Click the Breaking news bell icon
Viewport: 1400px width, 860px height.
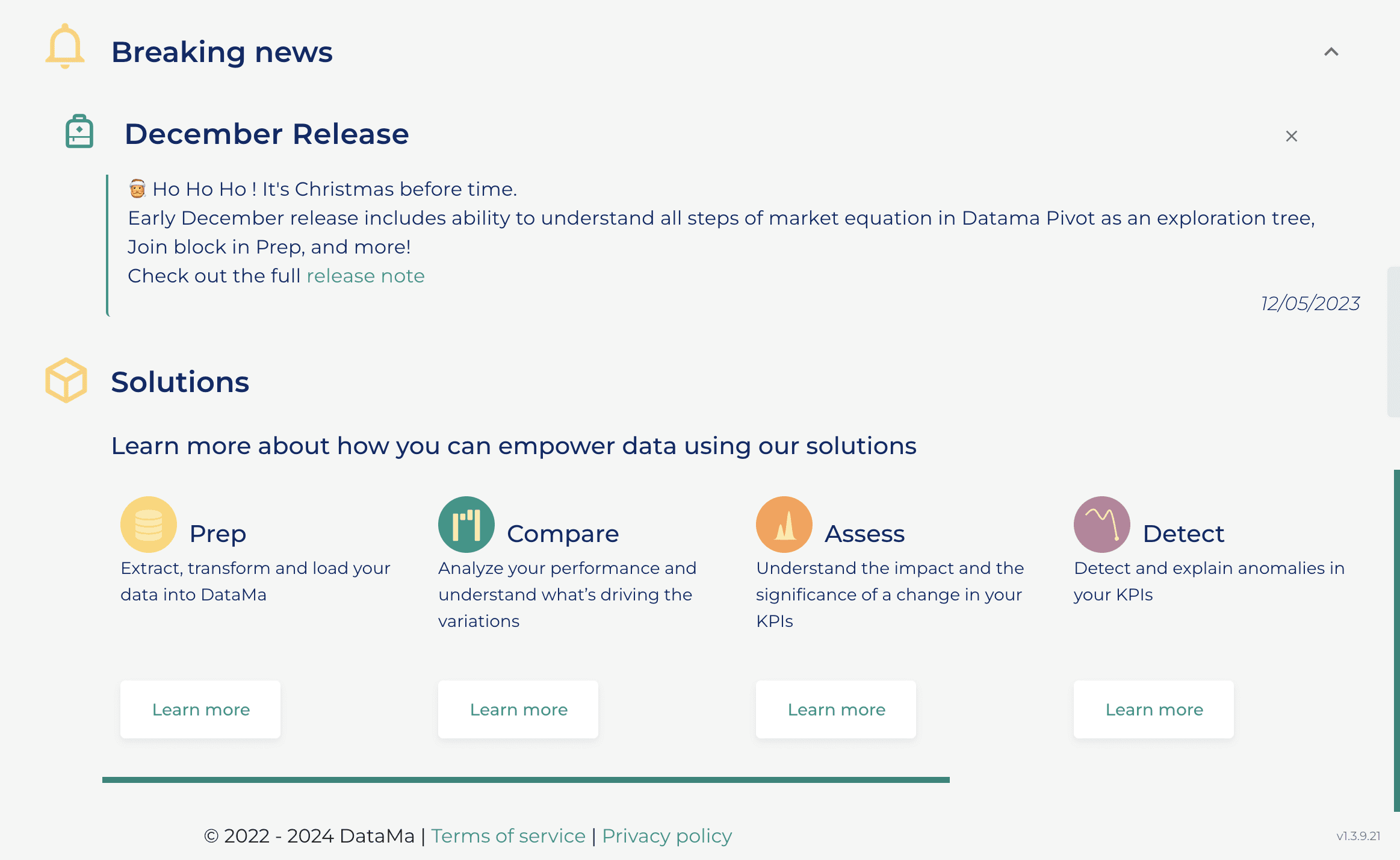pyautogui.click(x=65, y=46)
